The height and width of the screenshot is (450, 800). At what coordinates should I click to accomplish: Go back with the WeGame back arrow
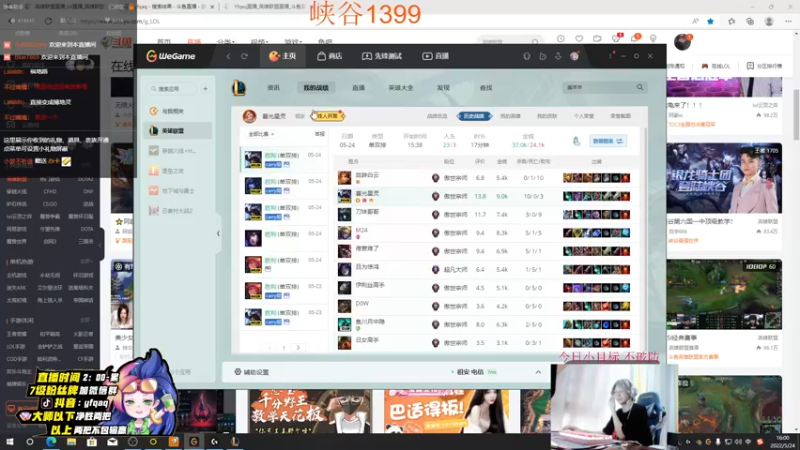pyautogui.click(x=229, y=56)
